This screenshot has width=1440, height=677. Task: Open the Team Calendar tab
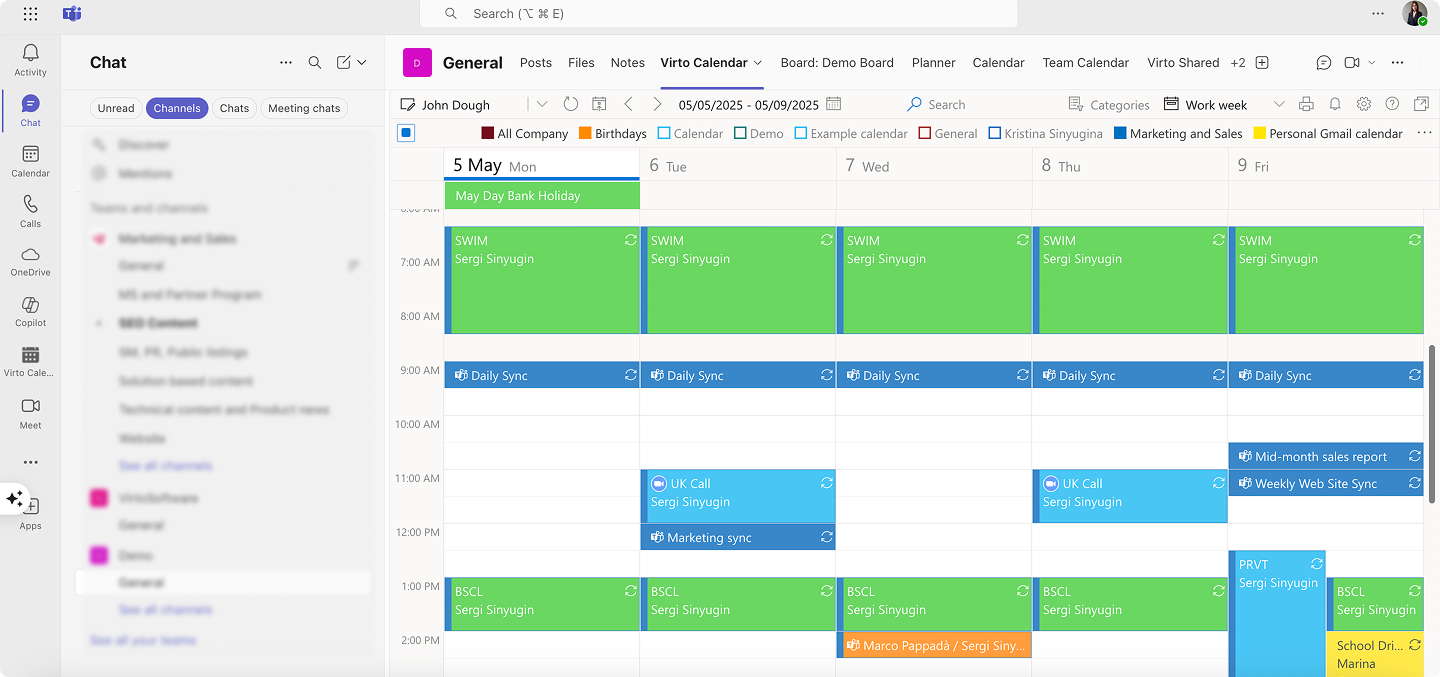[x=1086, y=62]
